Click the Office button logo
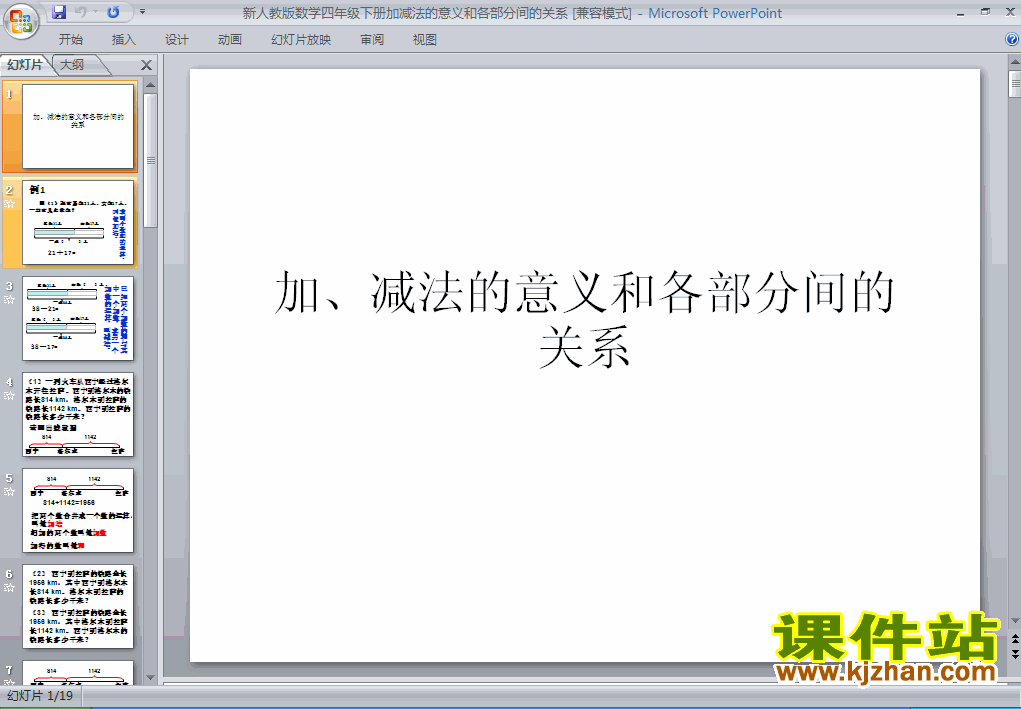This screenshot has height=709, width=1021. point(21,21)
